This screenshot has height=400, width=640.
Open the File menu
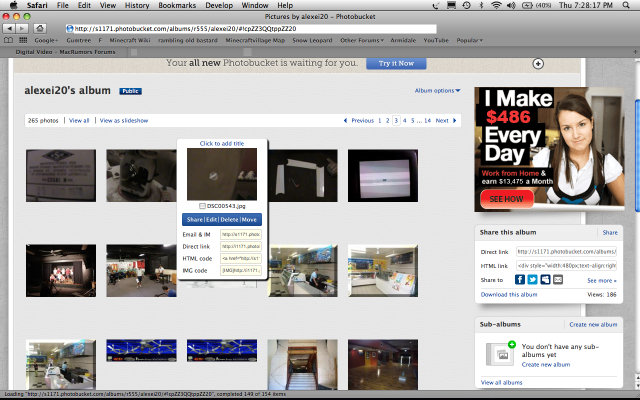click(x=62, y=5)
